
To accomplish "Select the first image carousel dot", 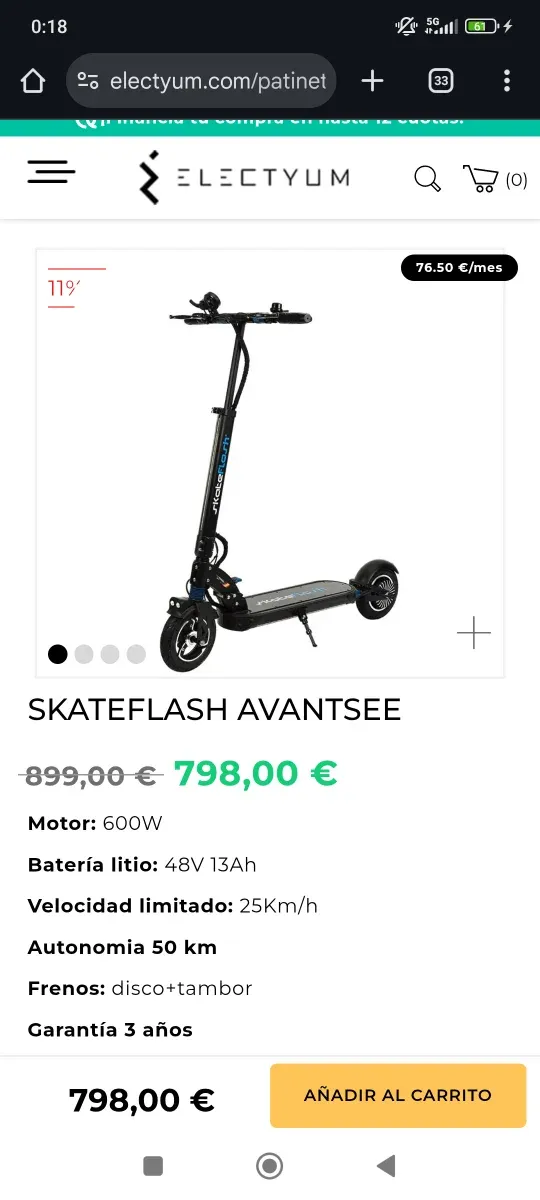I will [x=58, y=654].
